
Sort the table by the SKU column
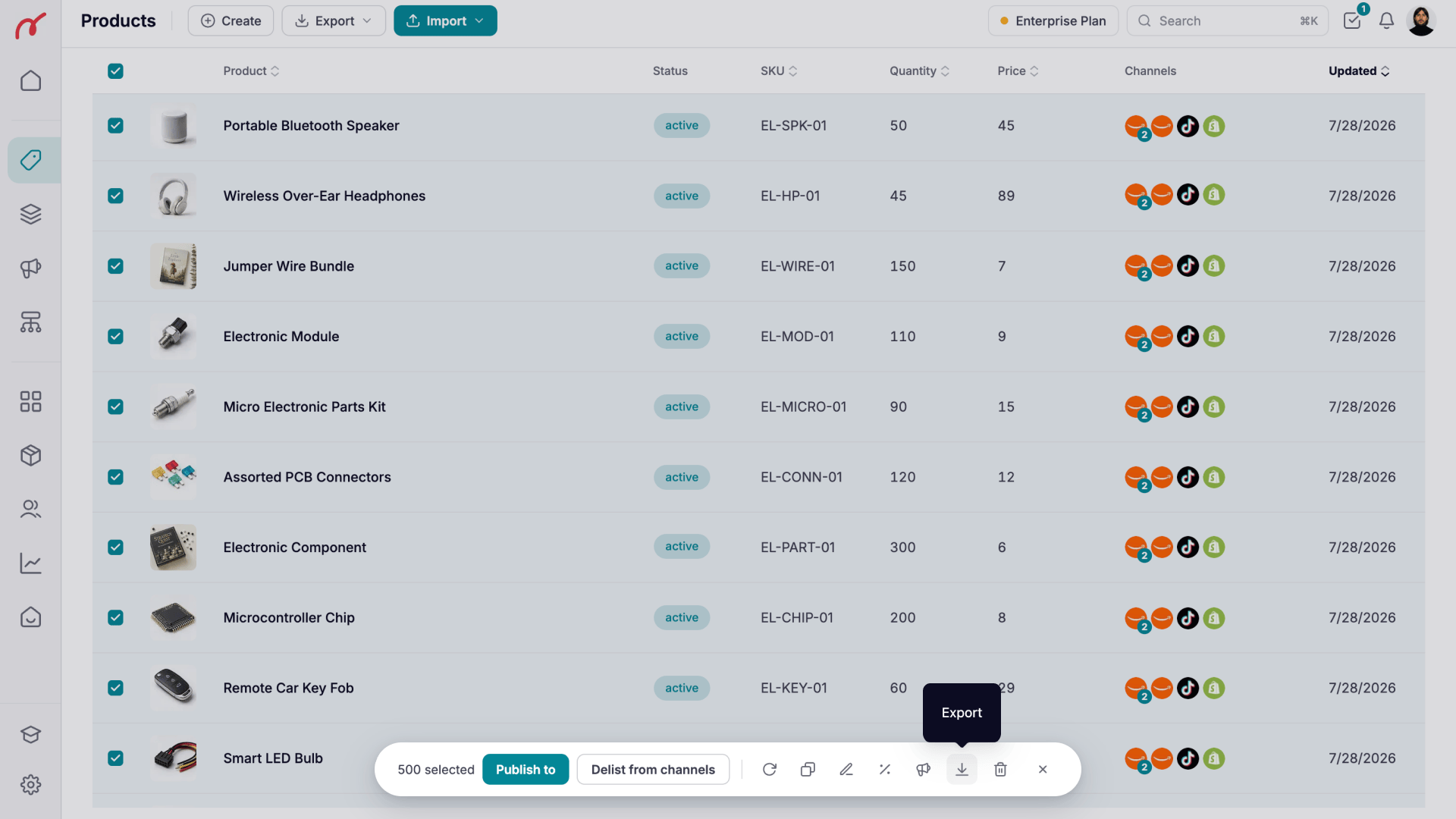click(x=779, y=71)
